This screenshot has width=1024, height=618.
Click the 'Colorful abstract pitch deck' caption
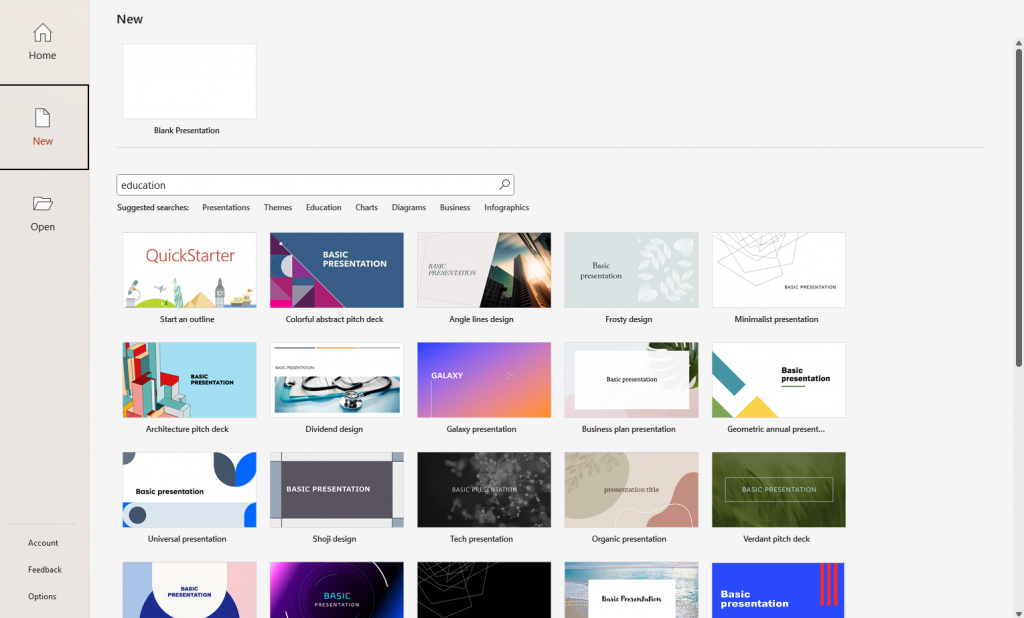334,319
